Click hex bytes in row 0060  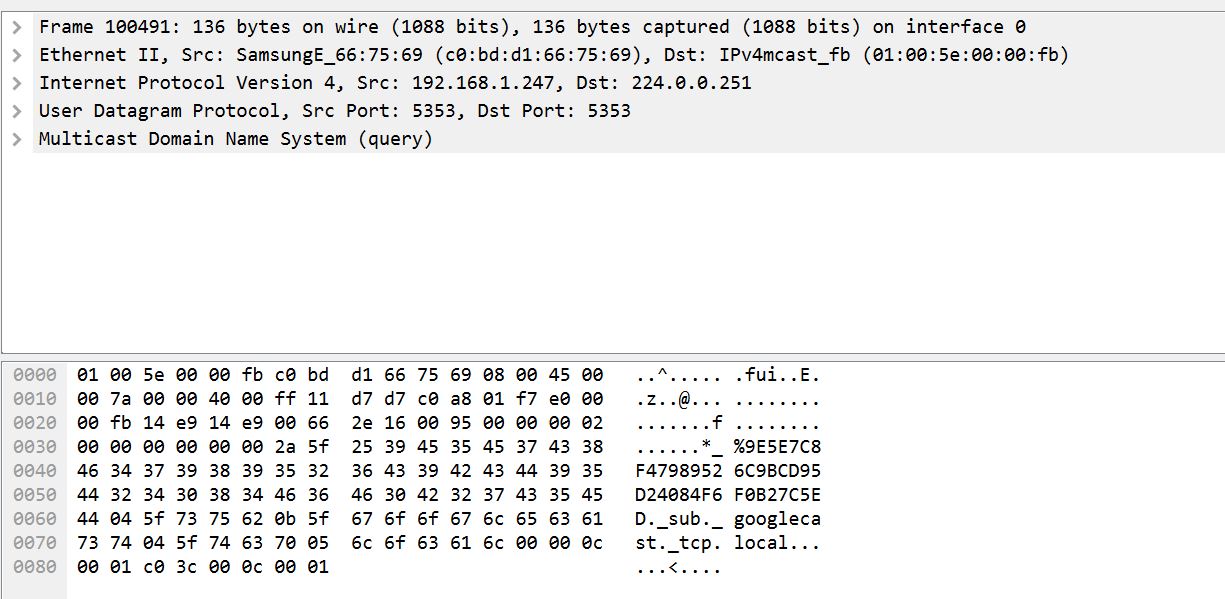click(340, 519)
